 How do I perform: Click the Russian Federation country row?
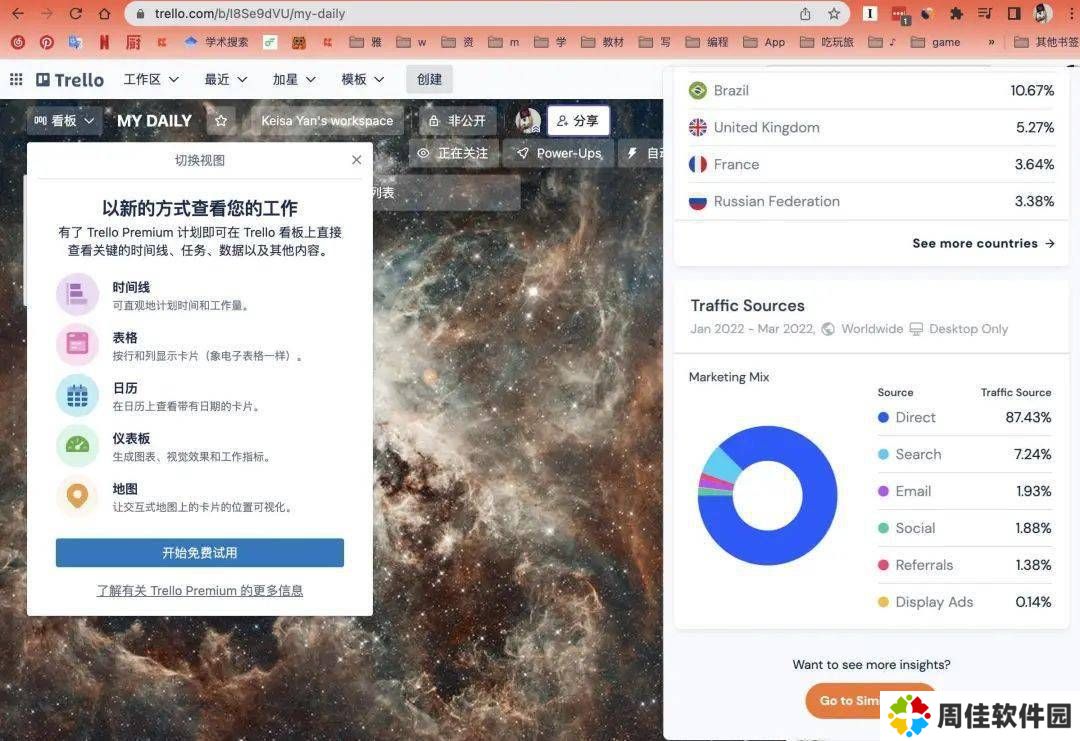tap(871, 202)
